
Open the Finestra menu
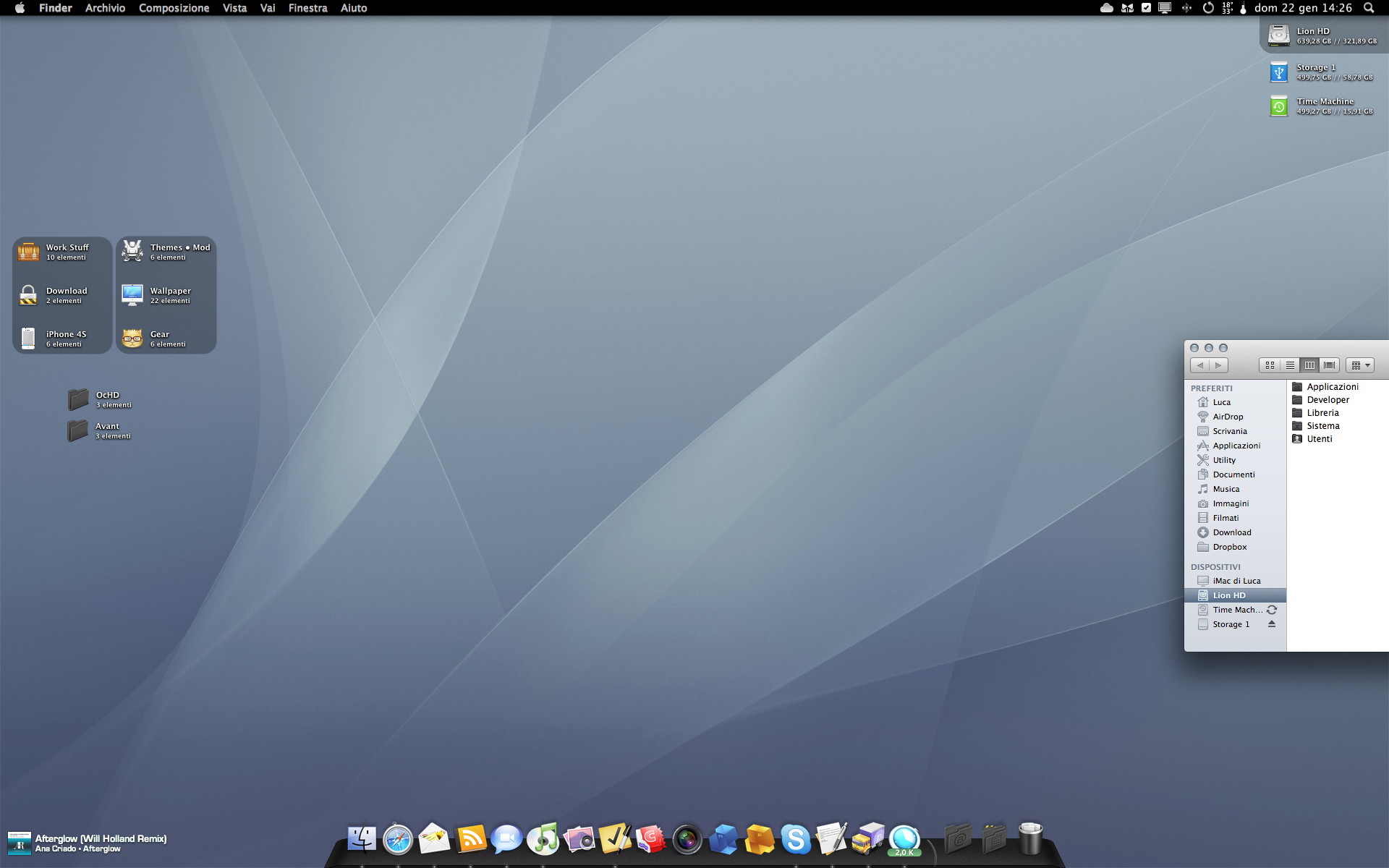point(307,8)
